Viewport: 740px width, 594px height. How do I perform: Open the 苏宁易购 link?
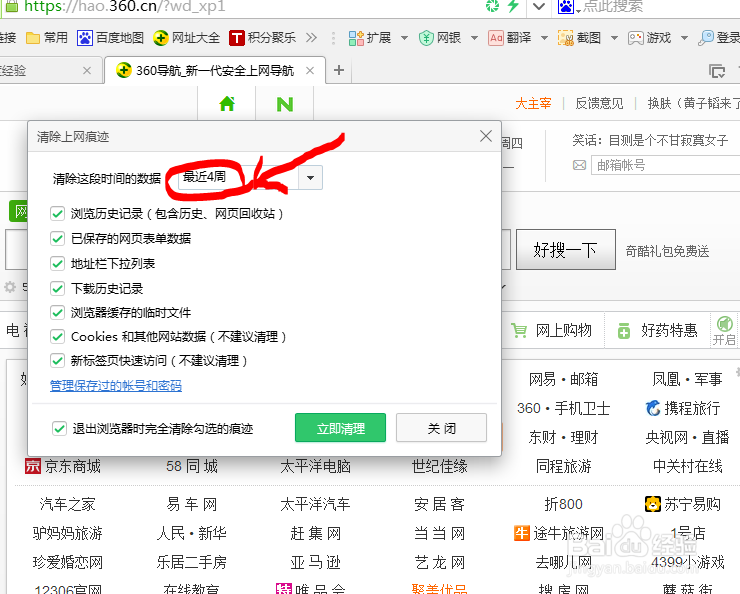point(683,504)
